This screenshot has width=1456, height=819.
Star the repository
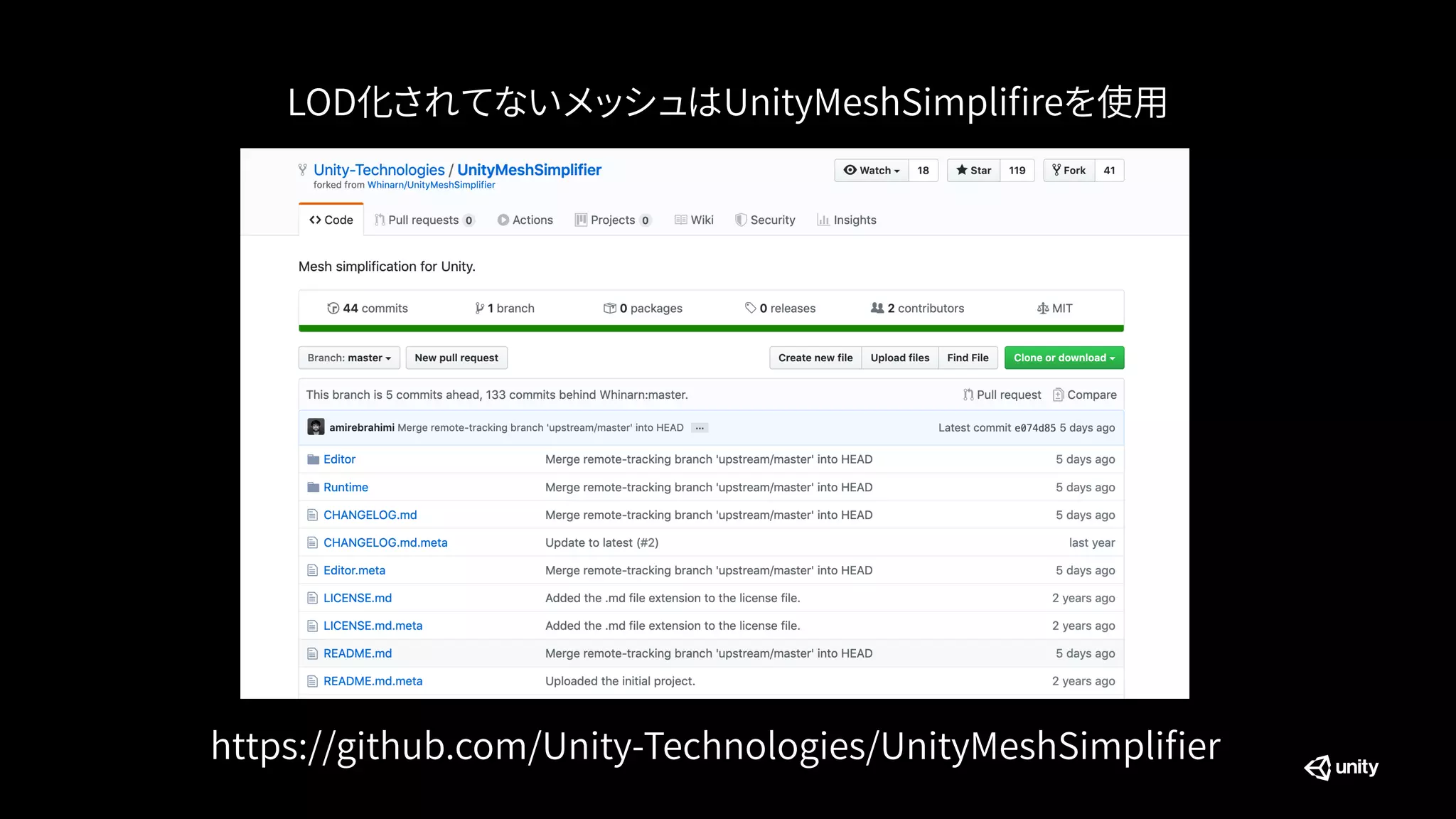973,171
